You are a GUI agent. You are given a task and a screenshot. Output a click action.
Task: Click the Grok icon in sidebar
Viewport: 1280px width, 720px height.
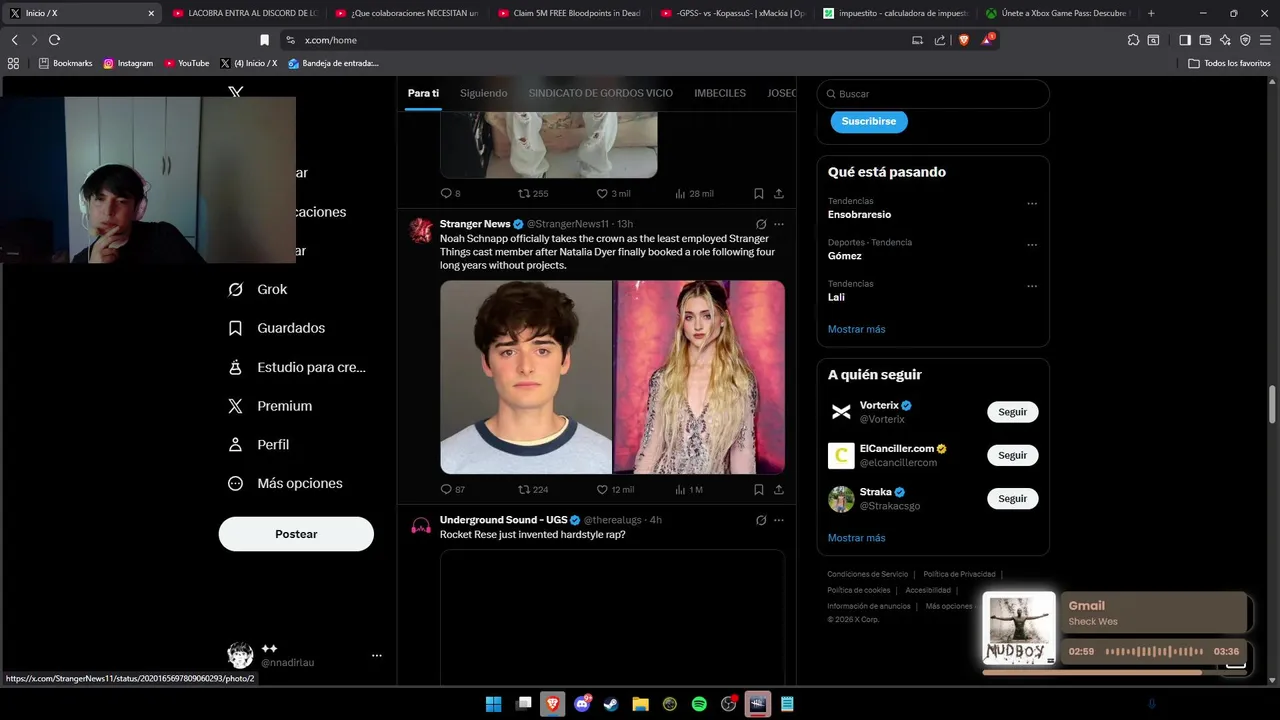coord(235,289)
